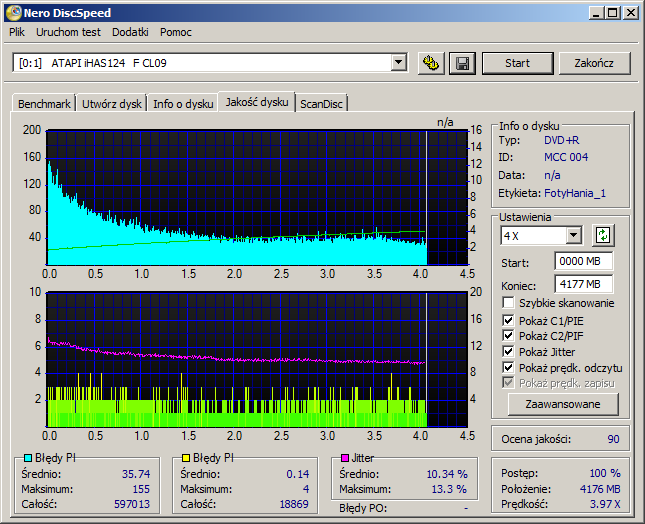Toggle the Szybkie skanowanie checkbox
This screenshot has width=645, height=524.
coord(508,303)
